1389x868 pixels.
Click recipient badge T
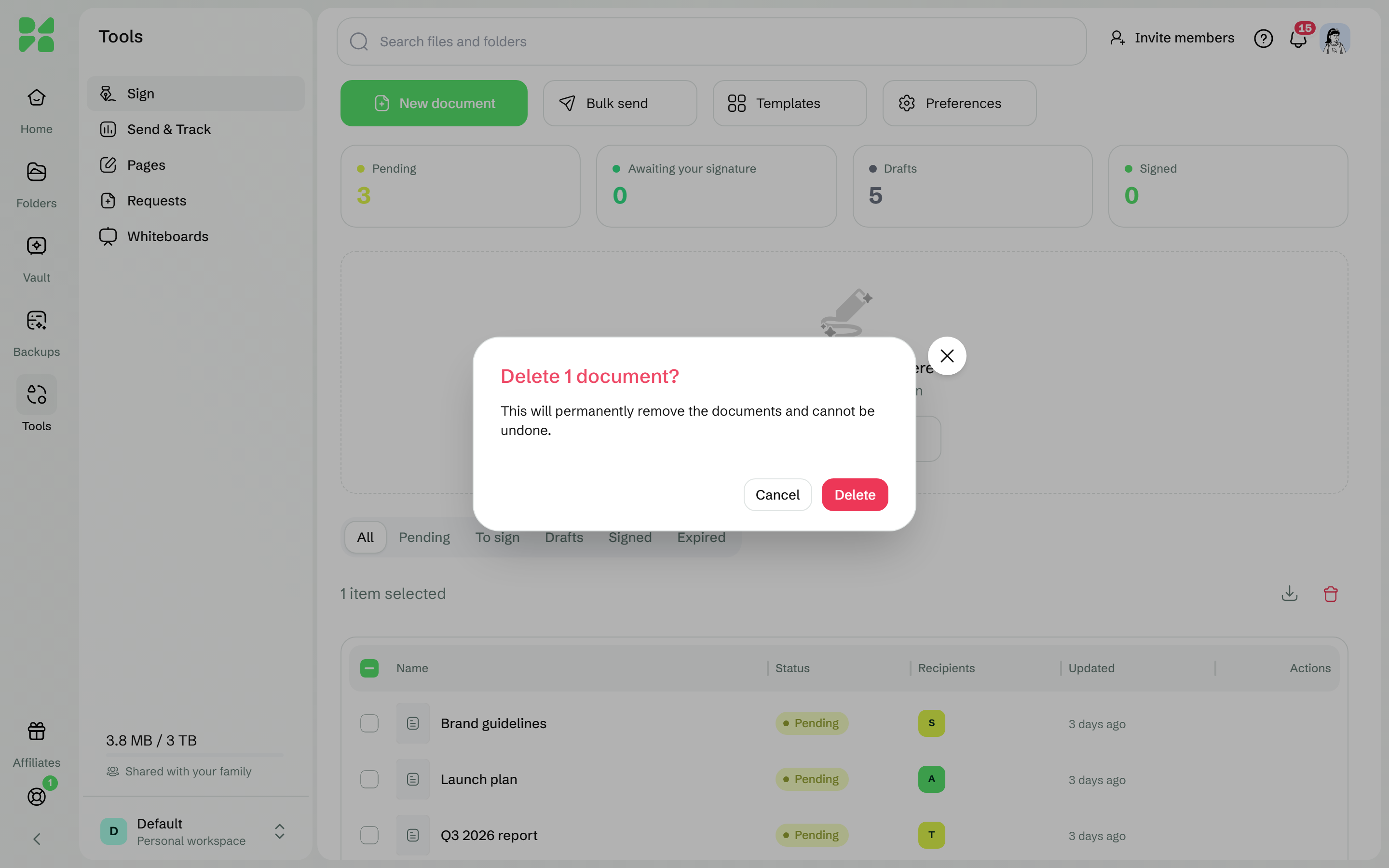point(931,835)
